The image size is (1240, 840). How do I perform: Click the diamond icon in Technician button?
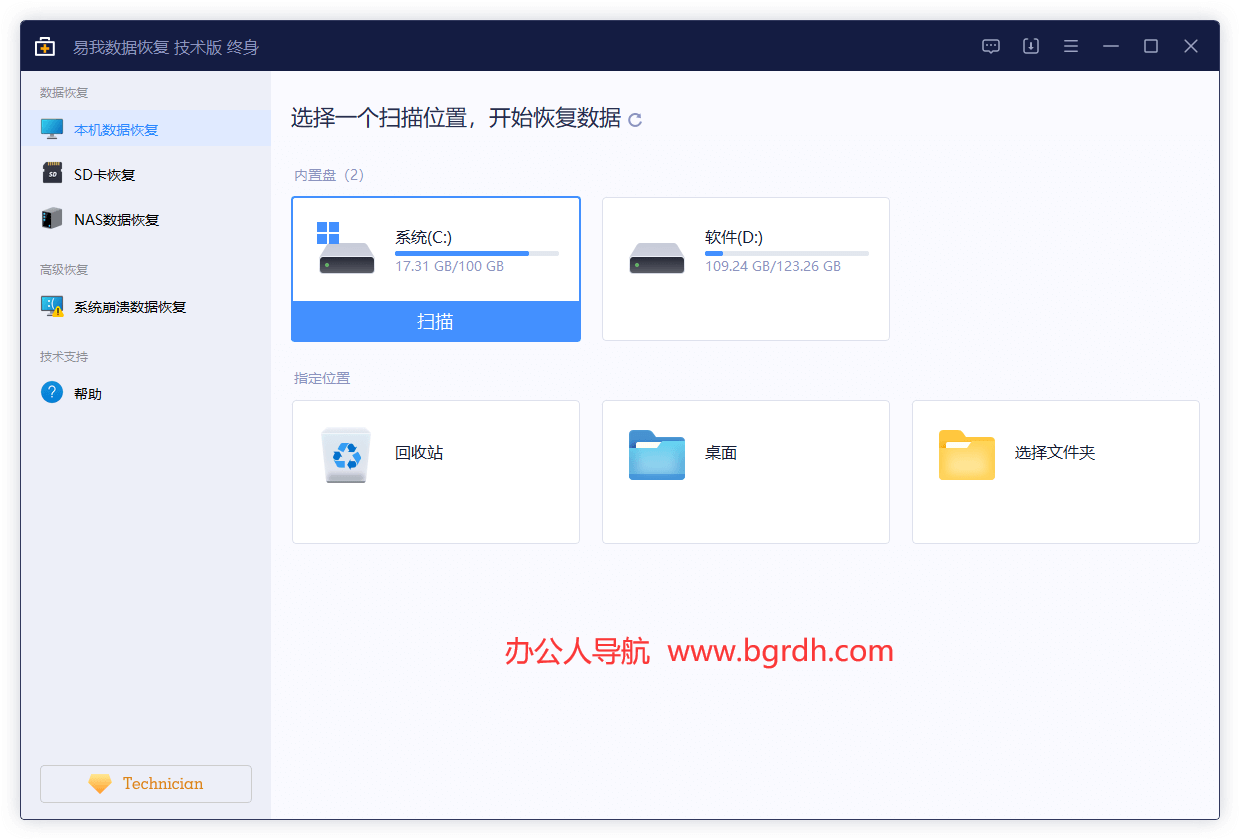tap(100, 784)
